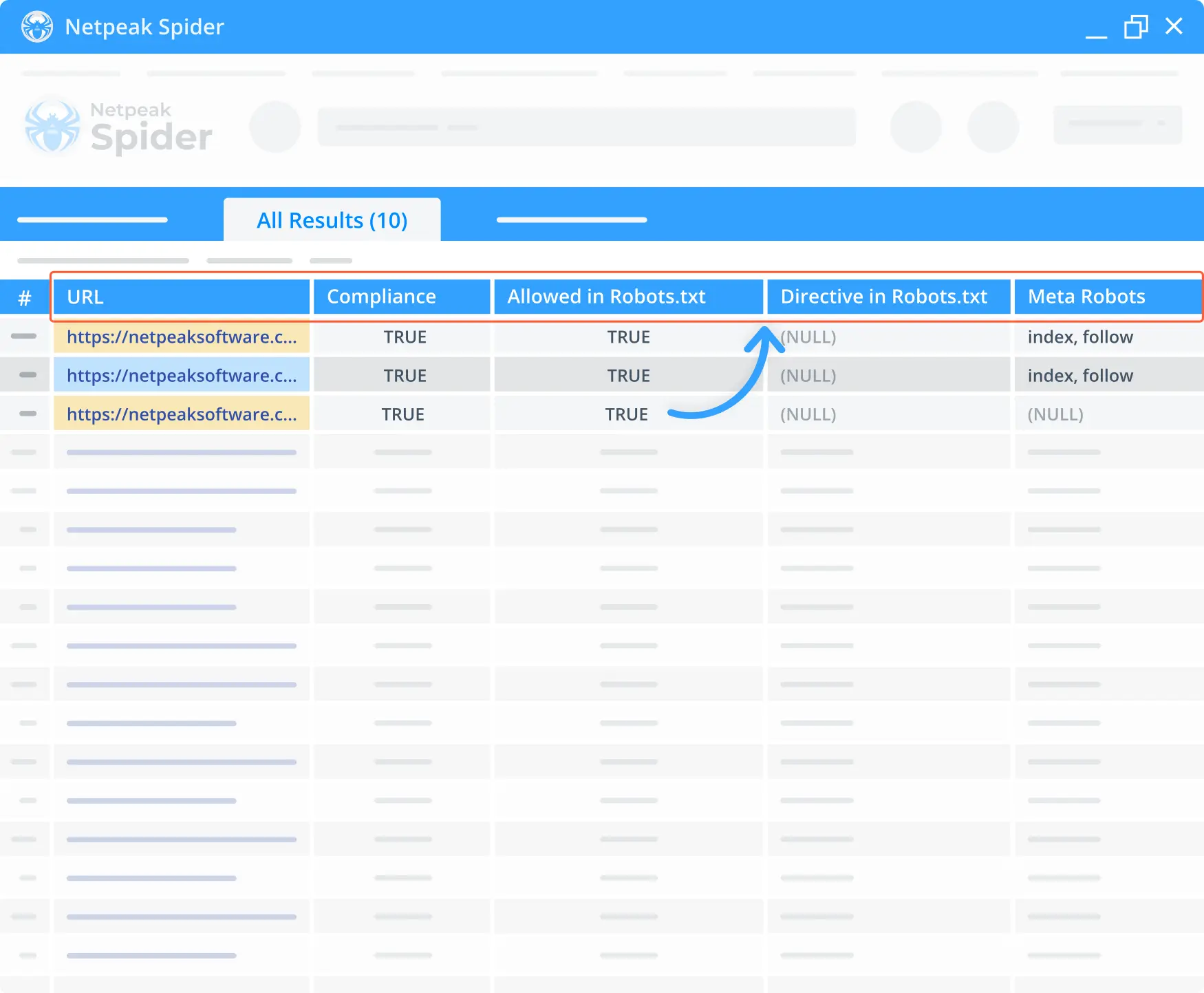Open the All Results (10) tab

pos(332,220)
